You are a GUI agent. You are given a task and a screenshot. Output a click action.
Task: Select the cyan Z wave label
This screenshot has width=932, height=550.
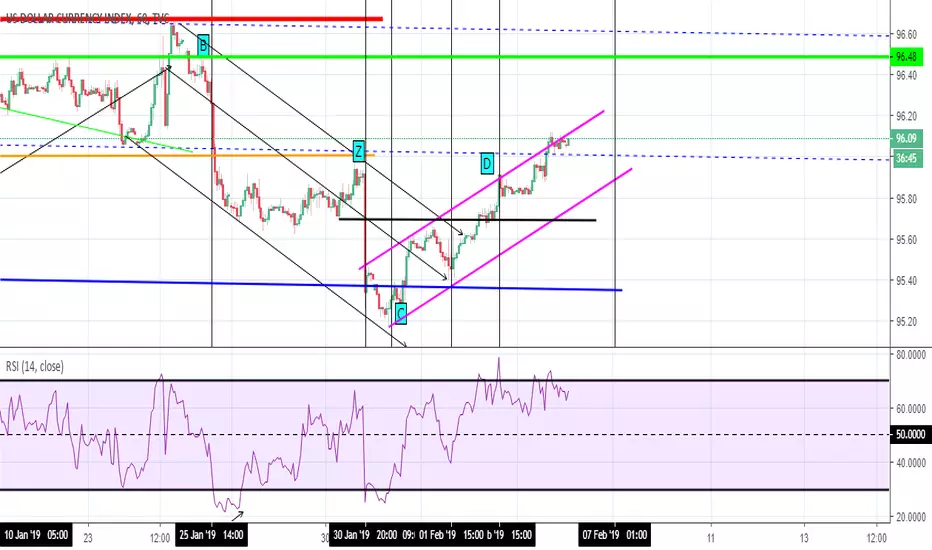click(x=358, y=152)
